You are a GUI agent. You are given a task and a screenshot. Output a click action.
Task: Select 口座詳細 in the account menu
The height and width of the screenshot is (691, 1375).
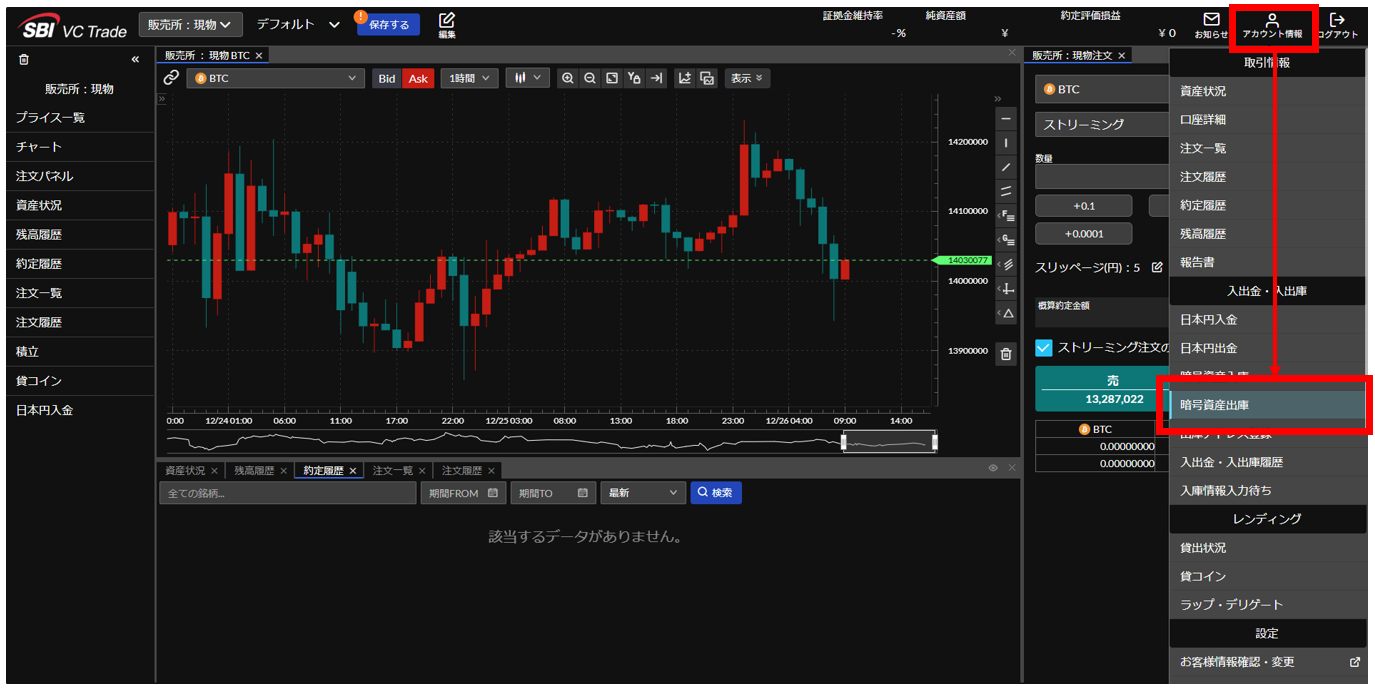point(1267,119)
